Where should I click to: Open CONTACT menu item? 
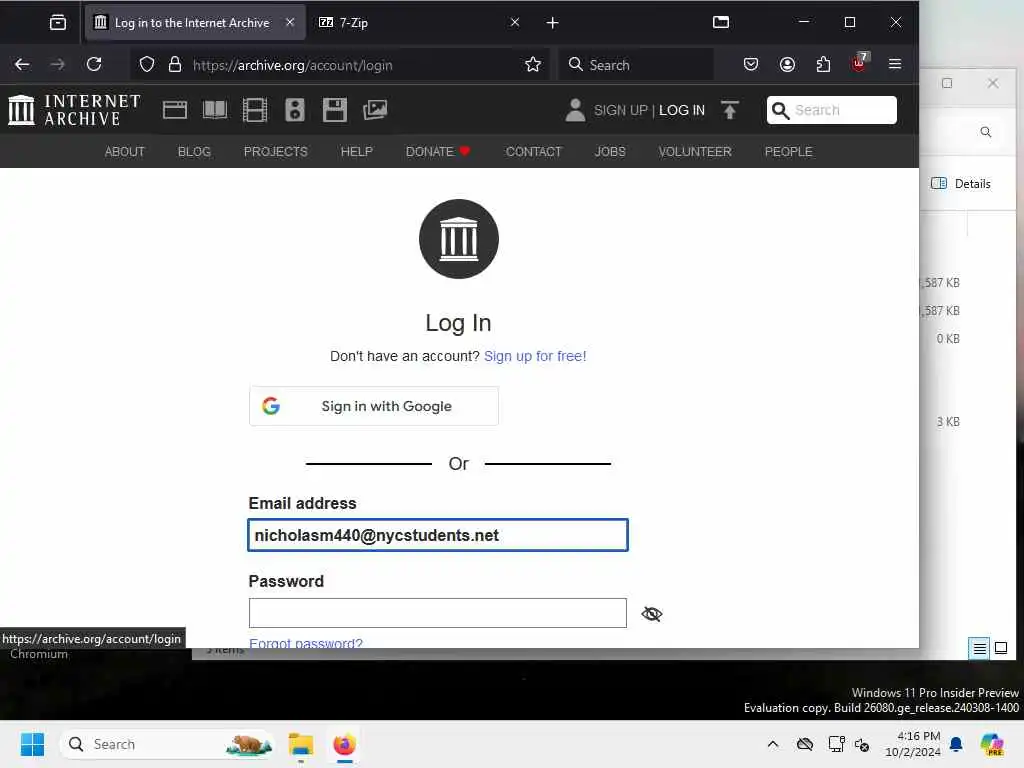(x=534, y=152)
